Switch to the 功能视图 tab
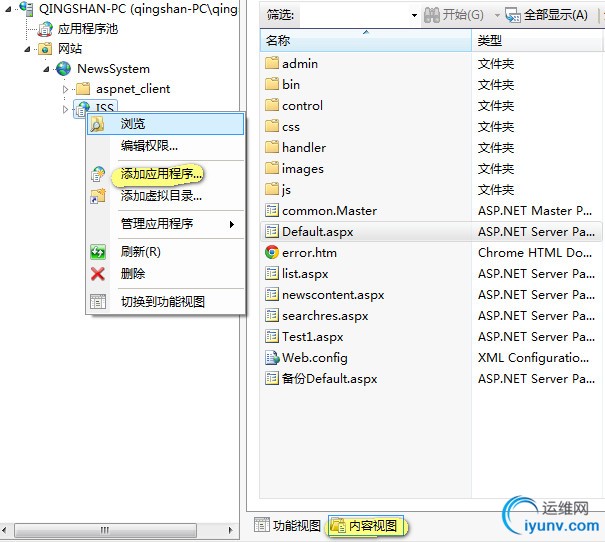Screen dimensions: 605x542 287,525
